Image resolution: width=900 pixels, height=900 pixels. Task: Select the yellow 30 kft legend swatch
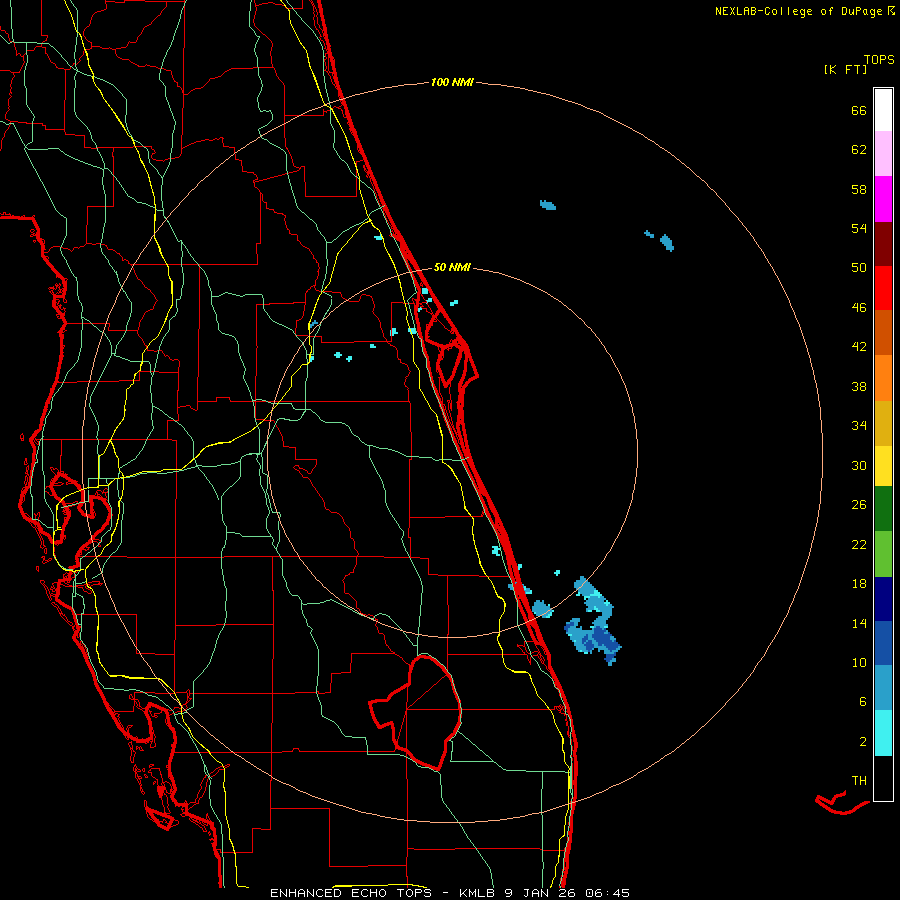pyautogui.click(x=883, y=466)
